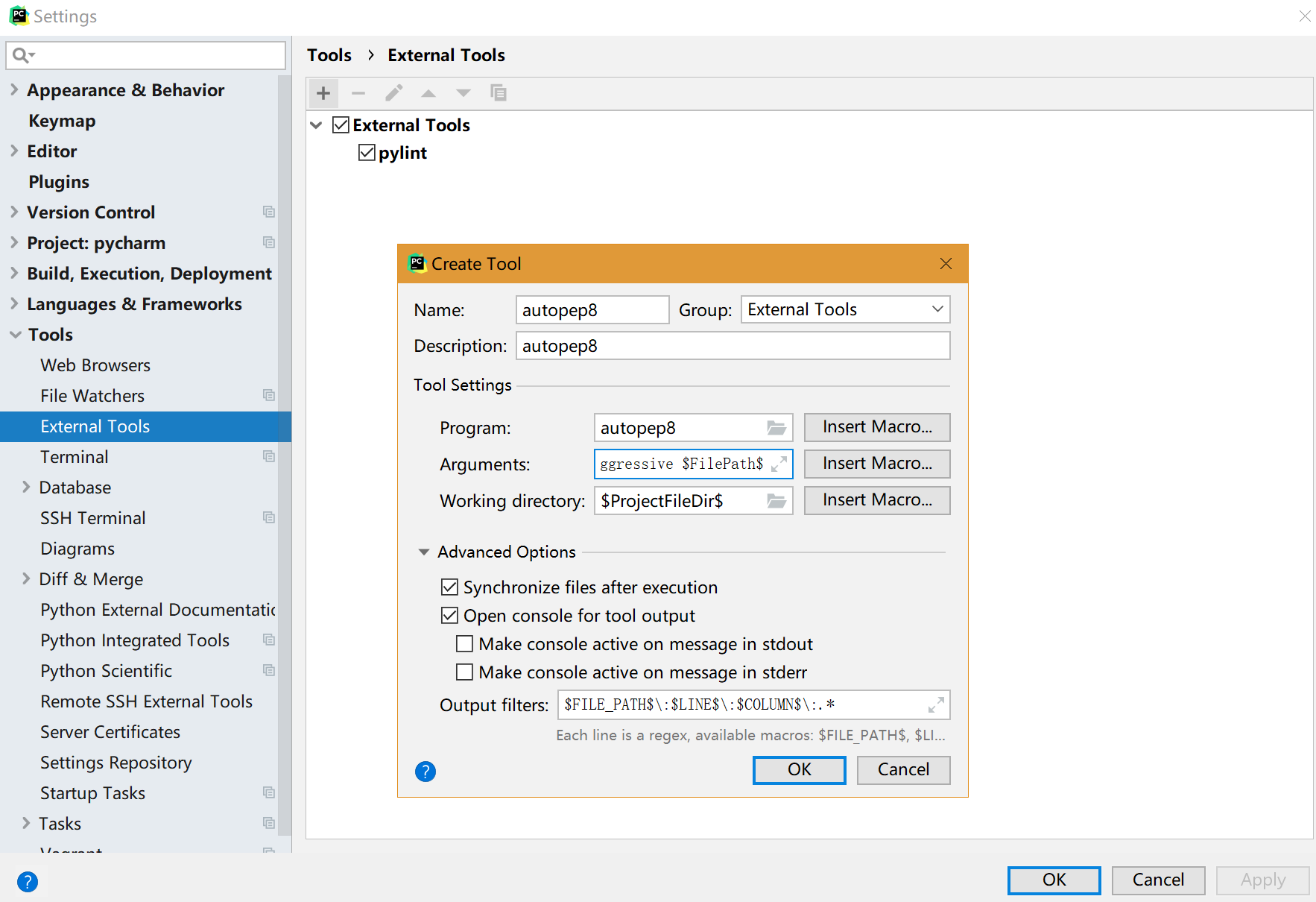Screen dimensions: 1316x902
Task: Open help in Create Tool dialog
Action: 426,772
